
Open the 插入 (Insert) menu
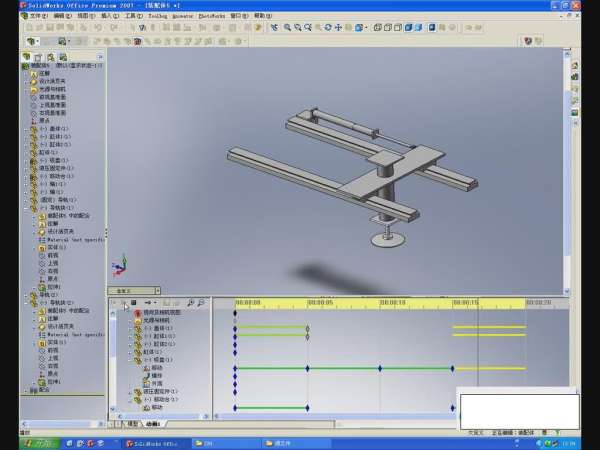pyautogui.click(x=110, y=16)
